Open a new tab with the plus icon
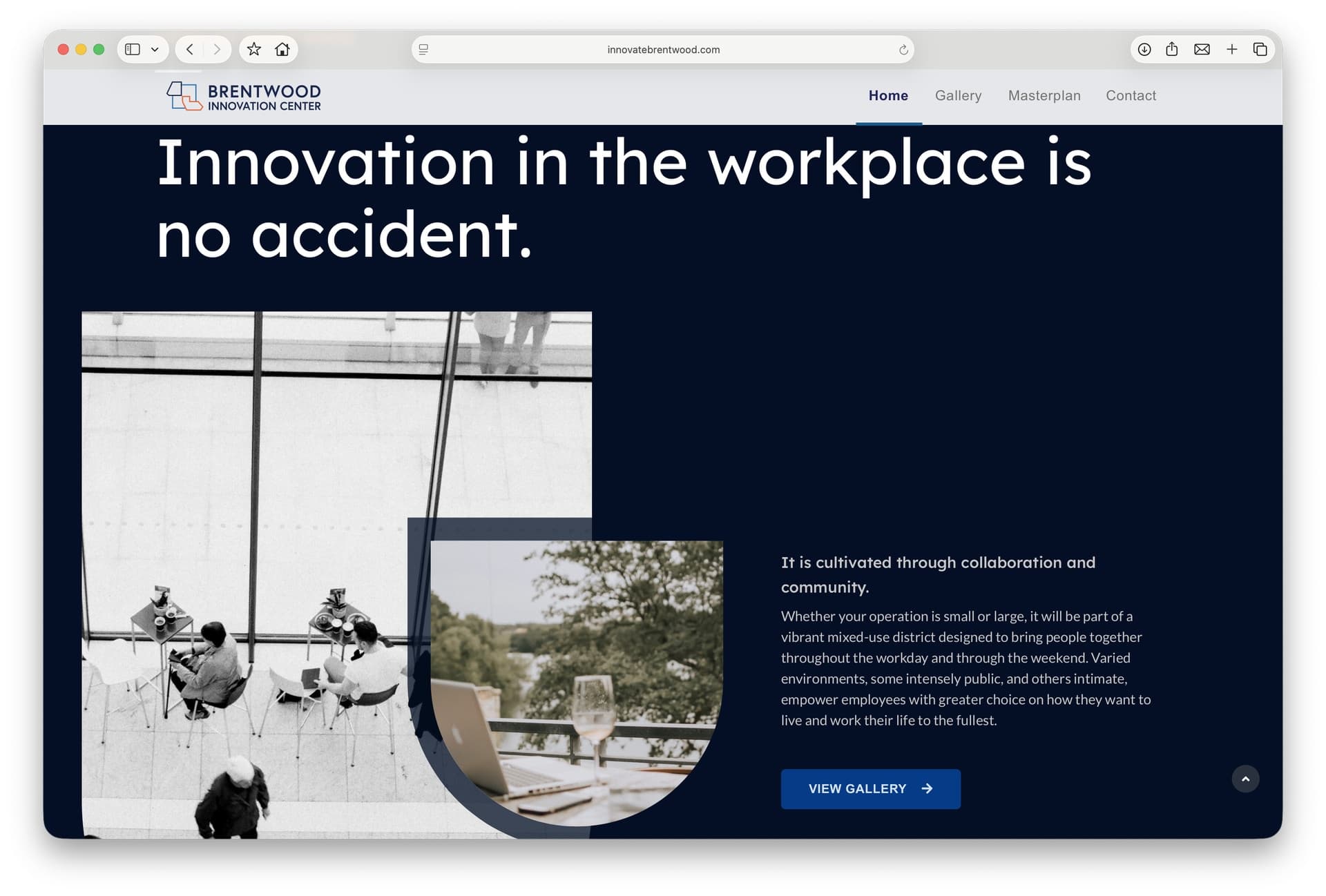The height and width of the screenshot is (896, 1326). tap(1231, 49)
